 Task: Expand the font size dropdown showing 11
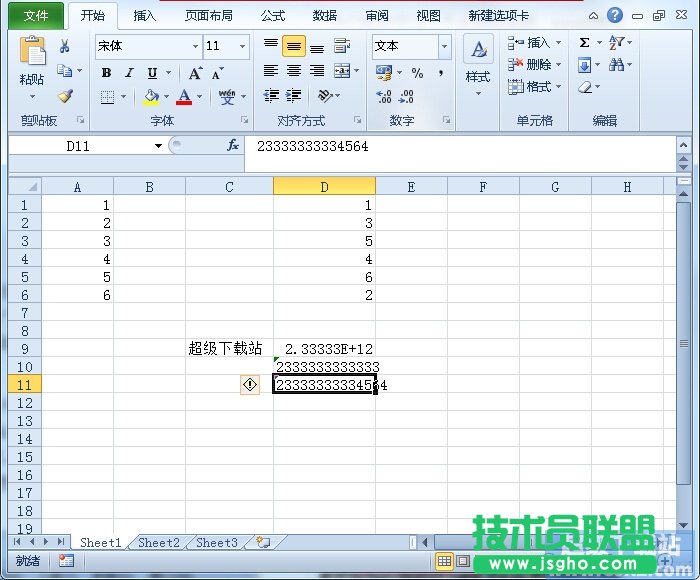[227, 46]
